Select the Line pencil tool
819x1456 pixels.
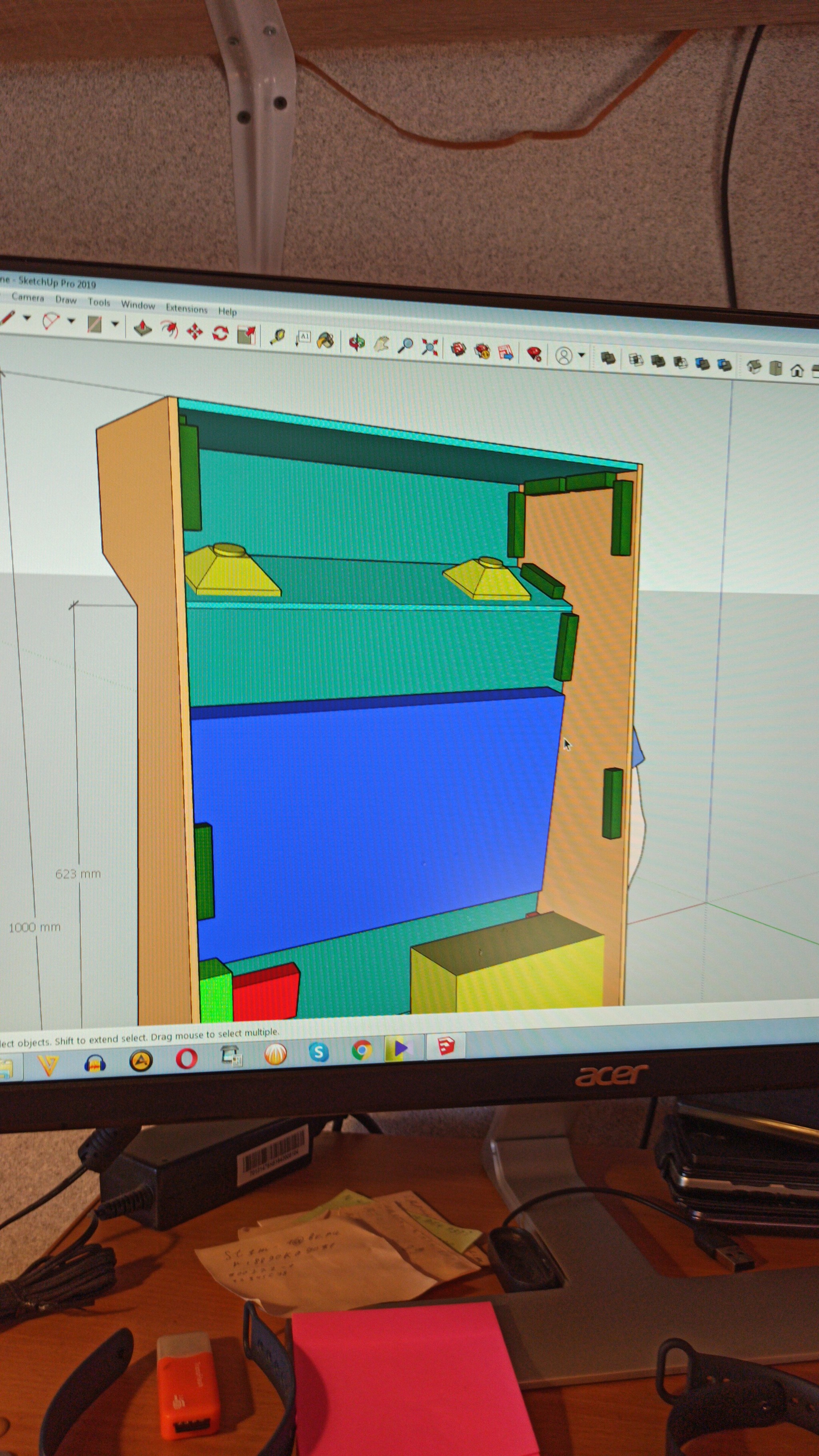pyautogui.click(x=7, y=318)
